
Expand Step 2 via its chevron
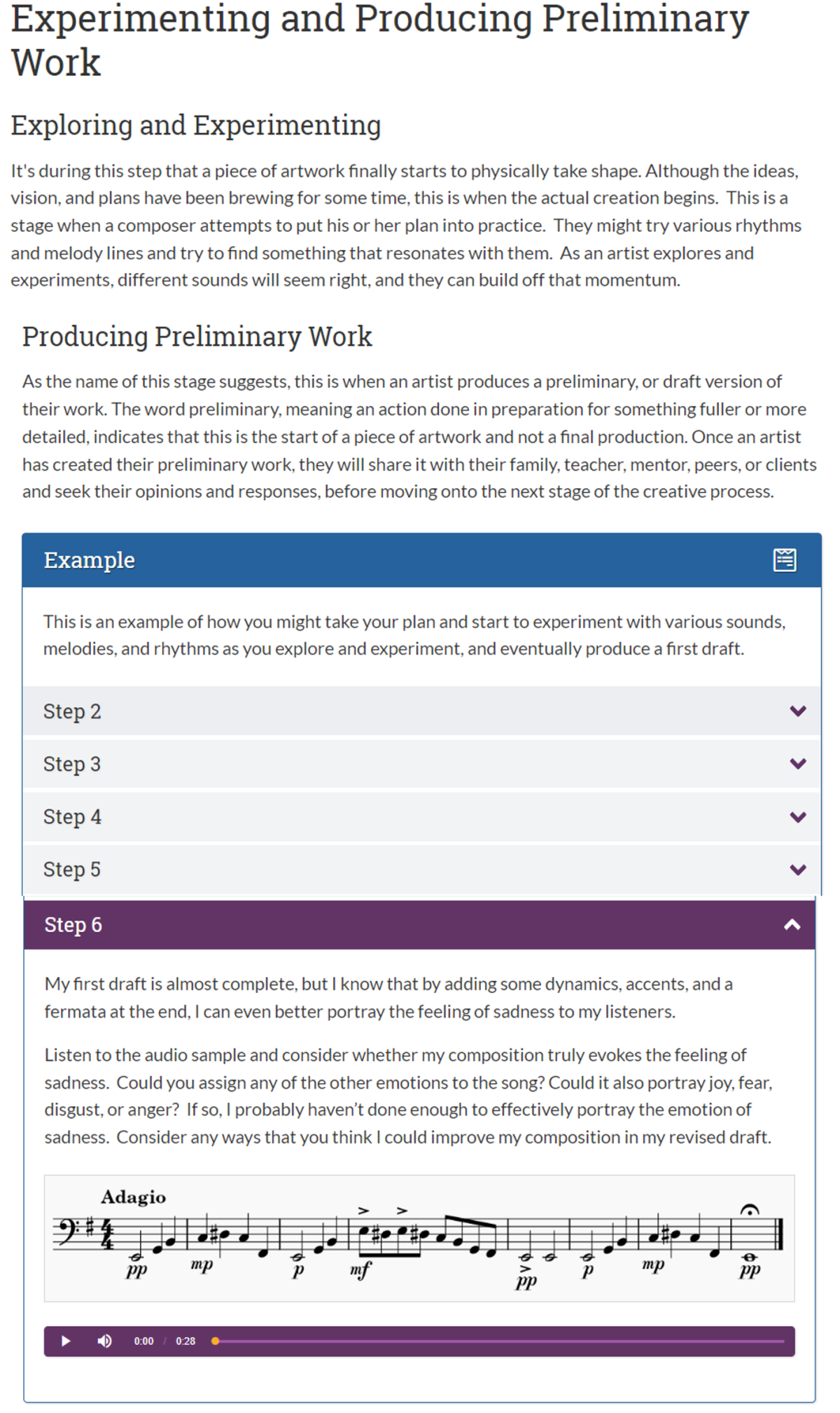[797, 711]
